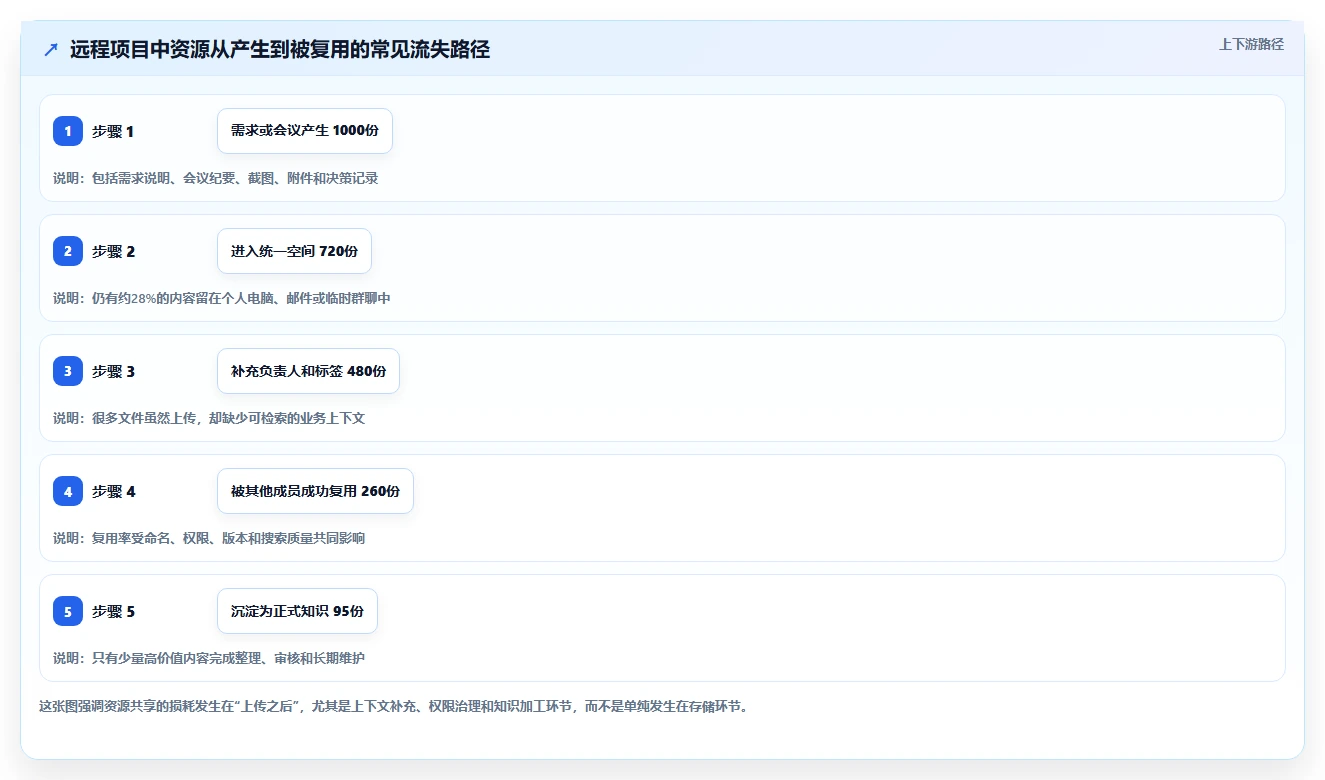Select the 被其他成员成功复用 260份 box
Image resolution: width=1325 pixels, height=780 pixels.
[315, 491]
